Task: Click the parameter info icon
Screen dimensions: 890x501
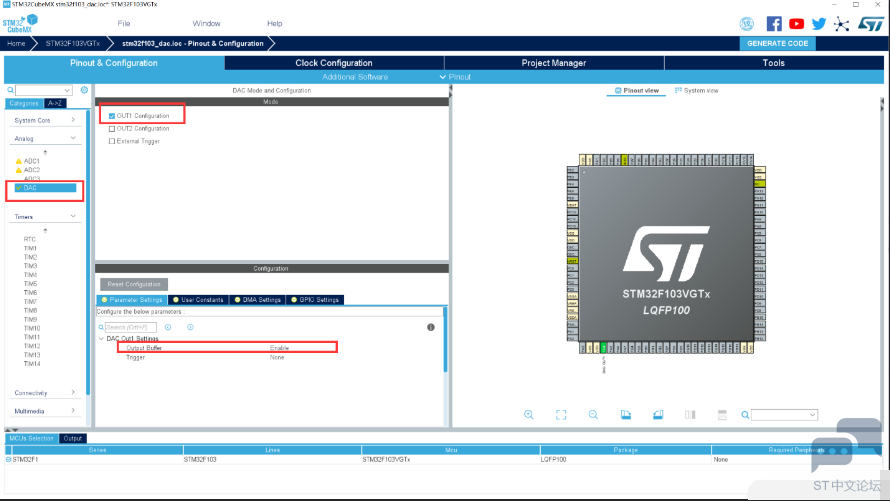Action: pos(431,327)
